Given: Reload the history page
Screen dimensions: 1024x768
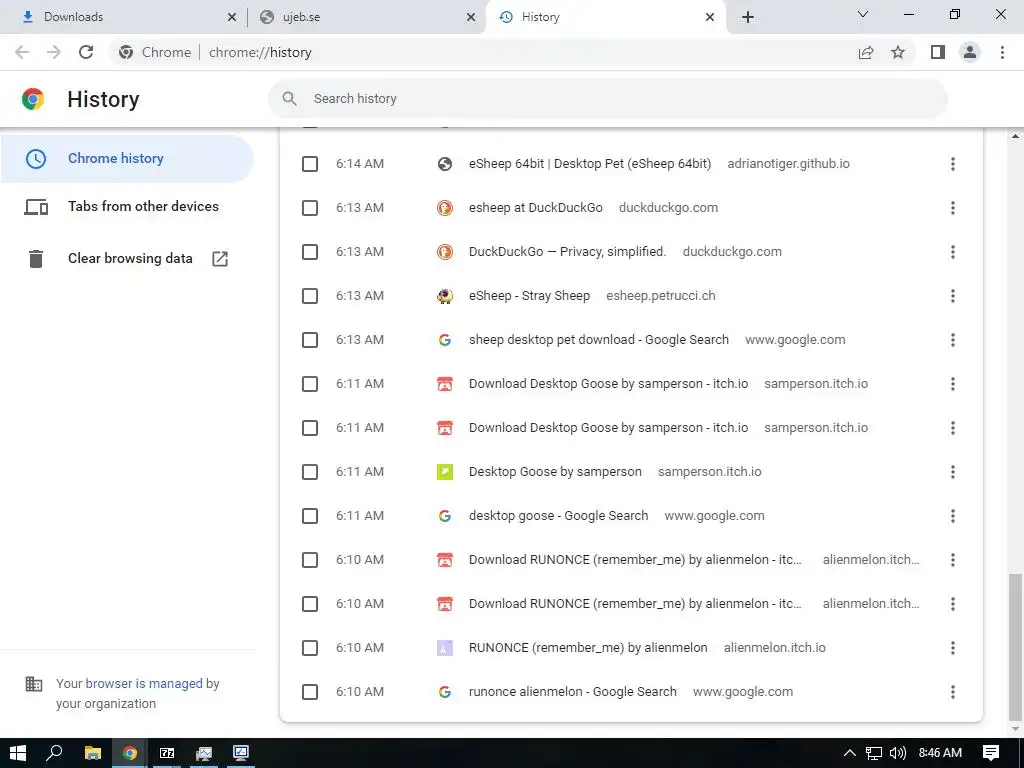Looking at the screenshot, I should pyautogui.click(x=86, y=52).
